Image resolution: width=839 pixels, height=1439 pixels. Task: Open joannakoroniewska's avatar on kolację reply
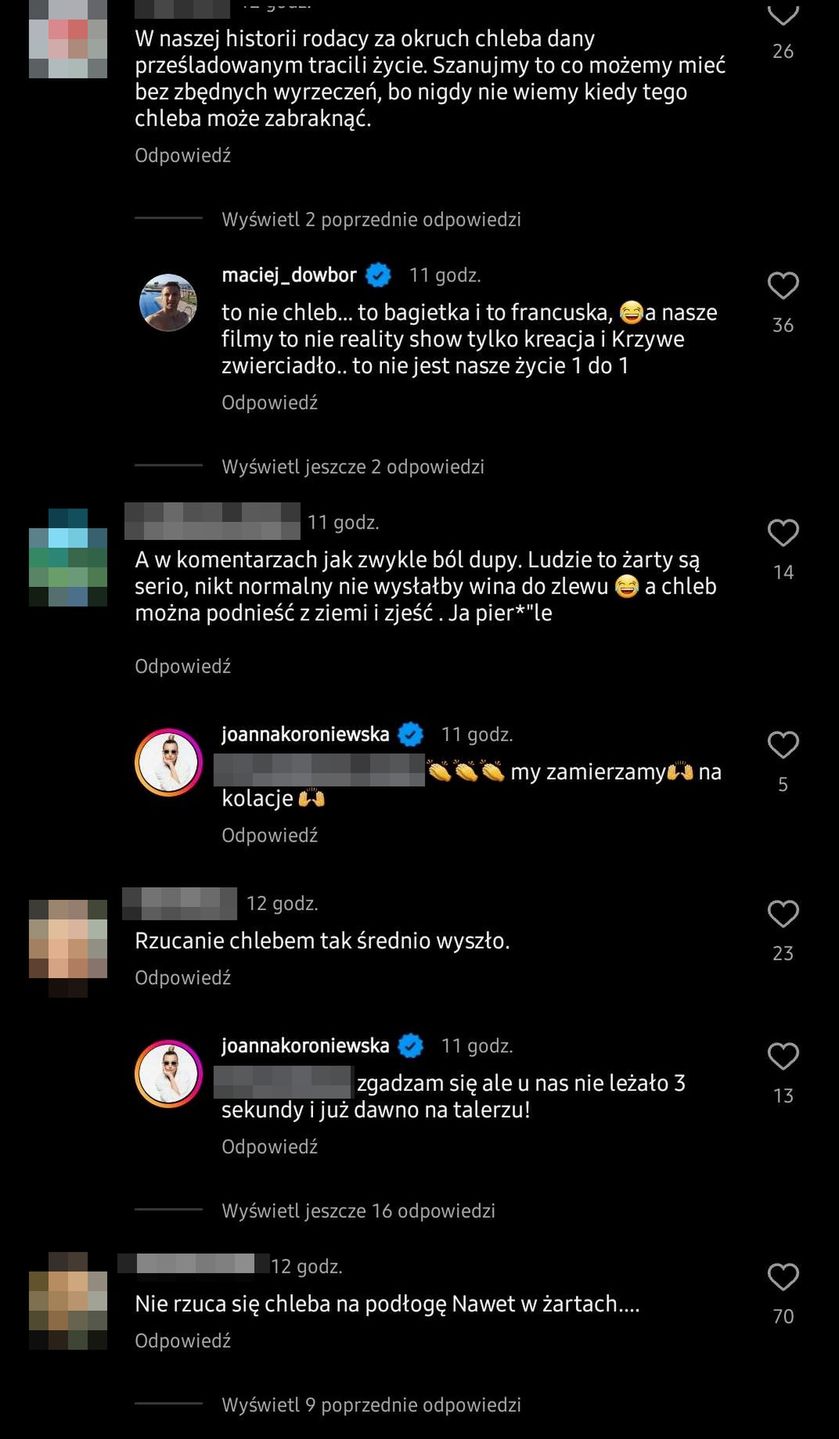[x=168, y=762]
